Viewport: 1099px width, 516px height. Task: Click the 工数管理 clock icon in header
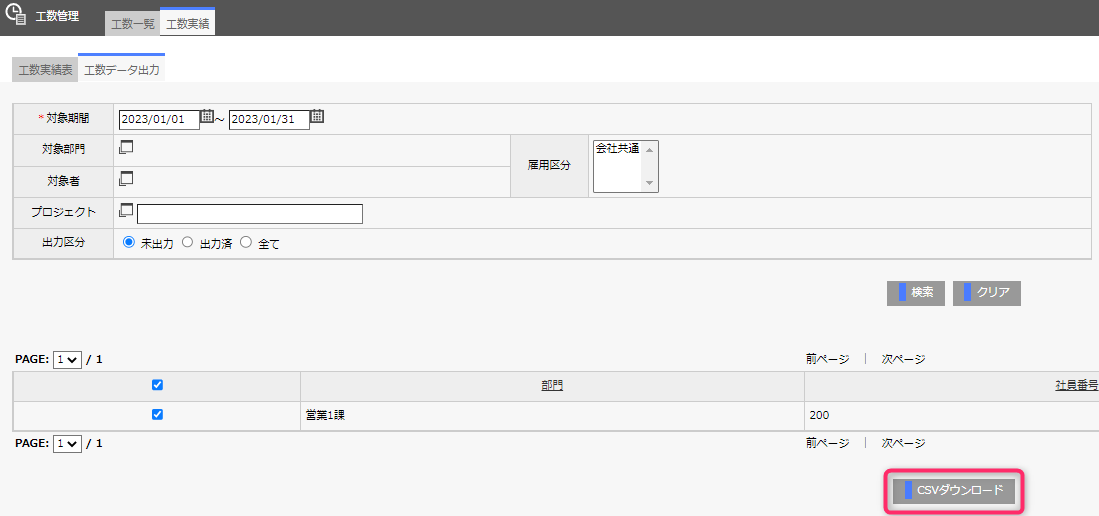15,17
